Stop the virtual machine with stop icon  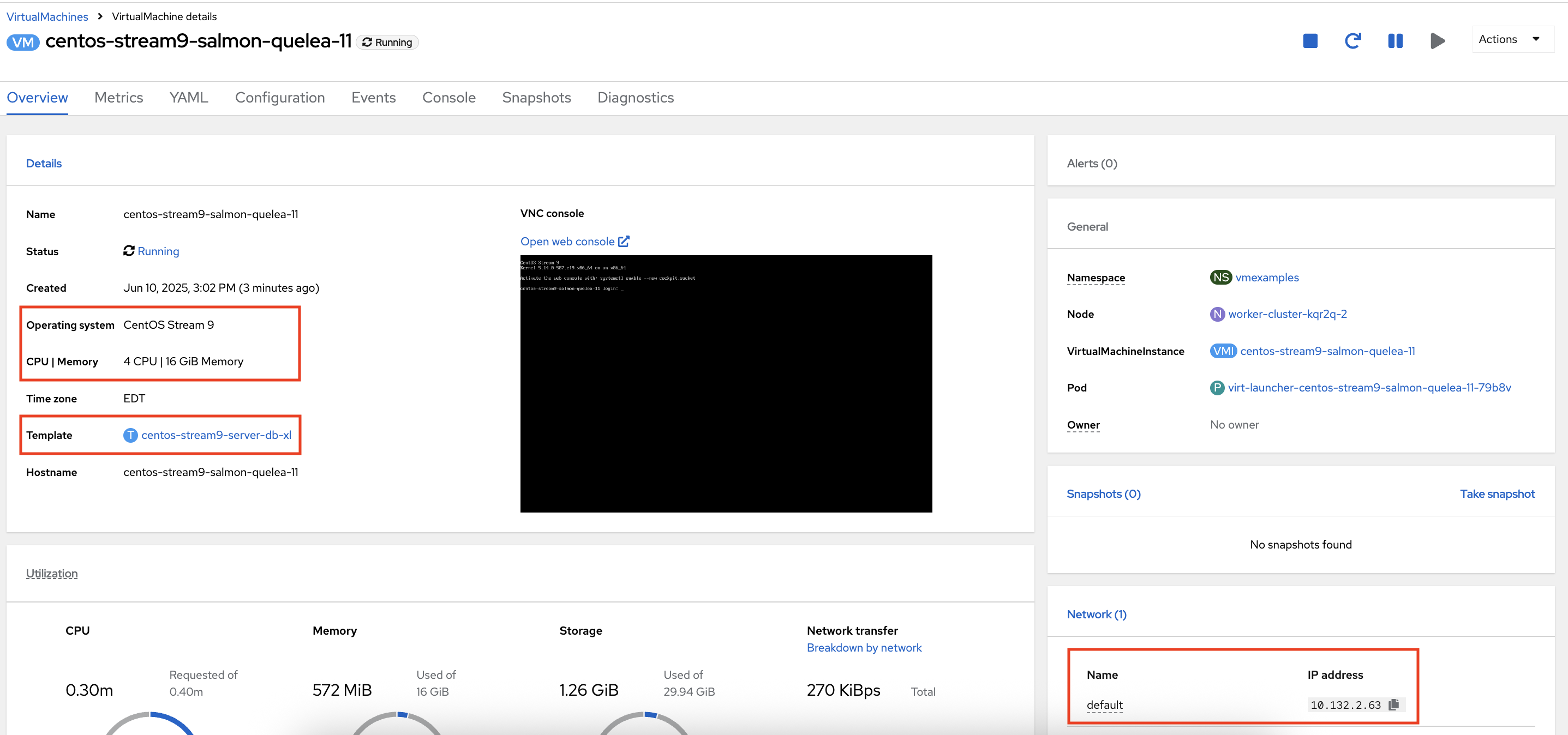coord(1310,41)
